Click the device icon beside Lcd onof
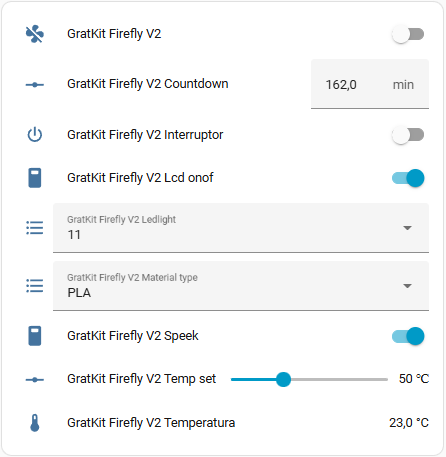Image resolution: width=446 pixels, height=457 pixels. coord(35,178)
